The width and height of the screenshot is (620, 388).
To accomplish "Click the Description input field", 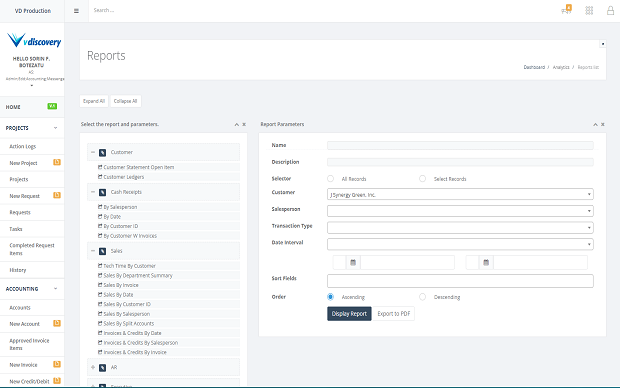I will point(460,162).
